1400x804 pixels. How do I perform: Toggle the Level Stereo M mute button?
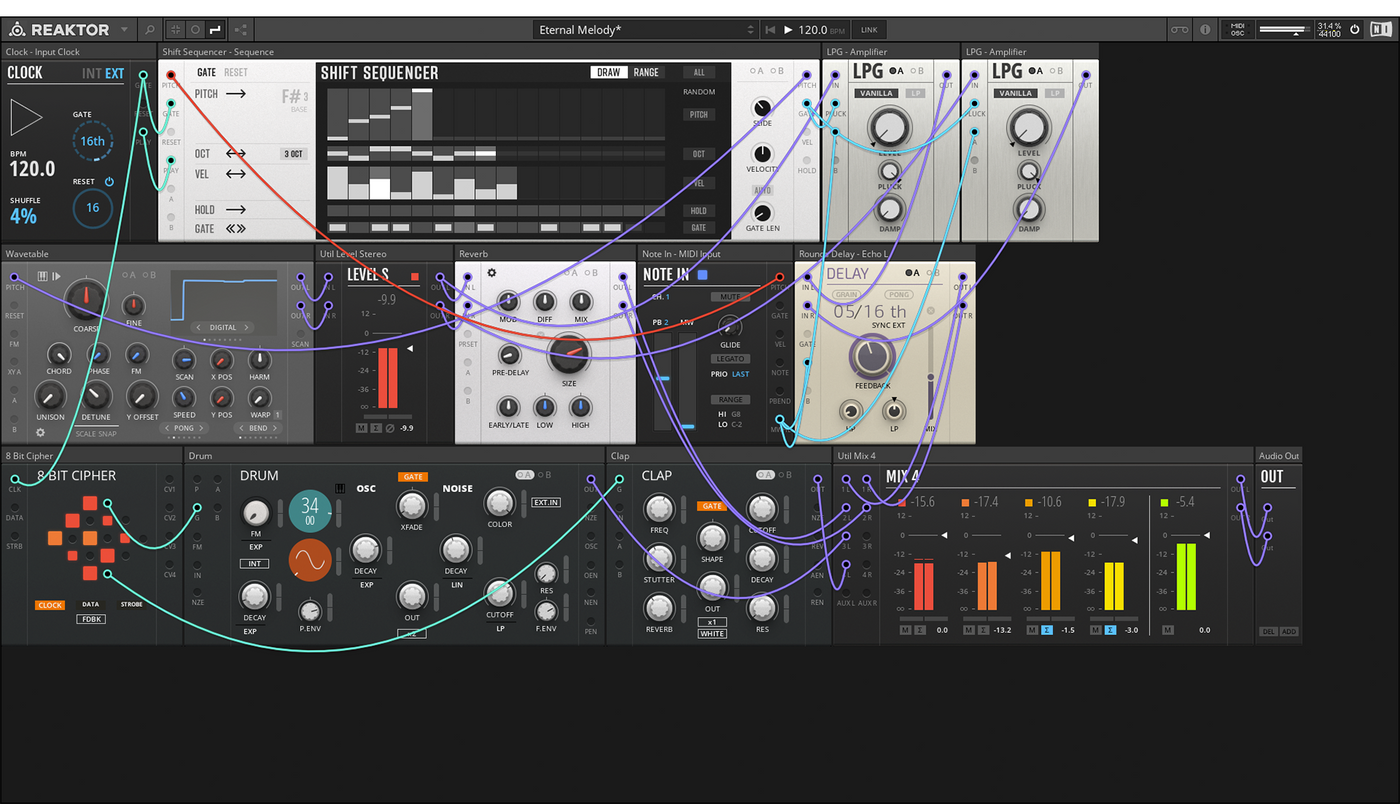pyautogui.click(x=361, y=429)
